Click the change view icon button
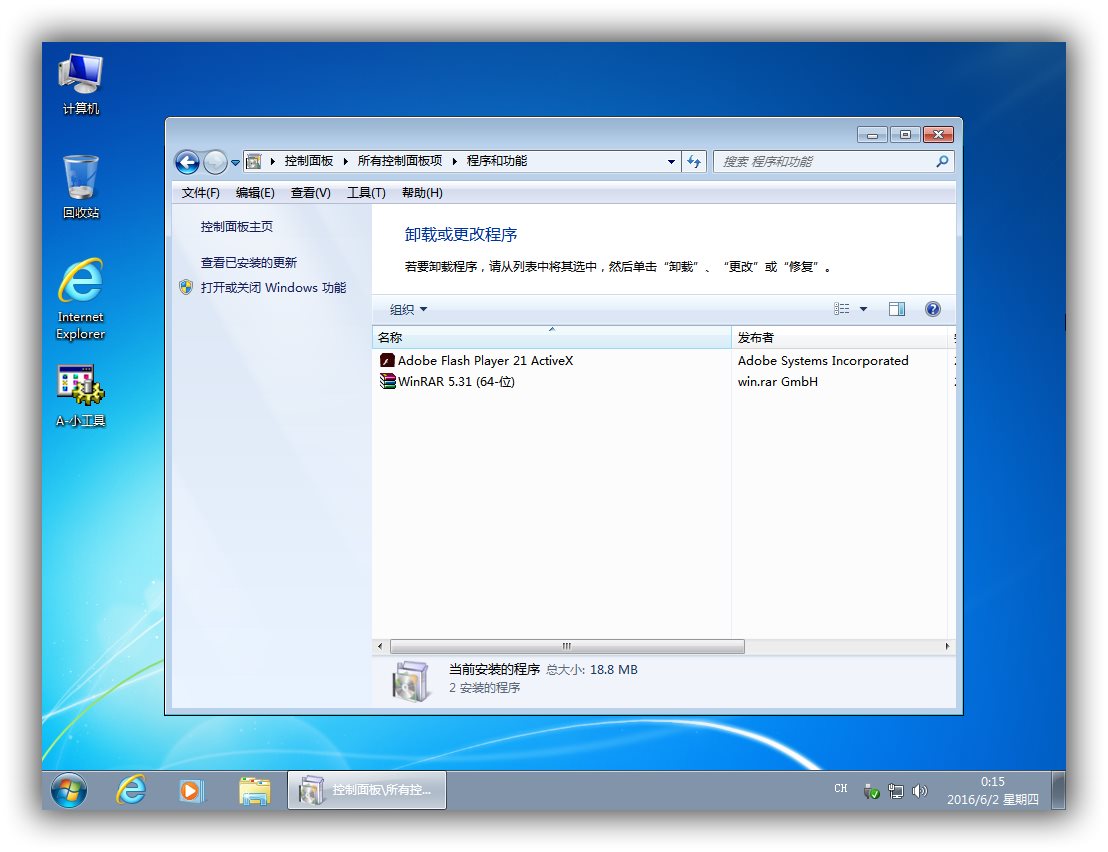The width and height of the screenshot is (1108, 852). coord(841,309)
